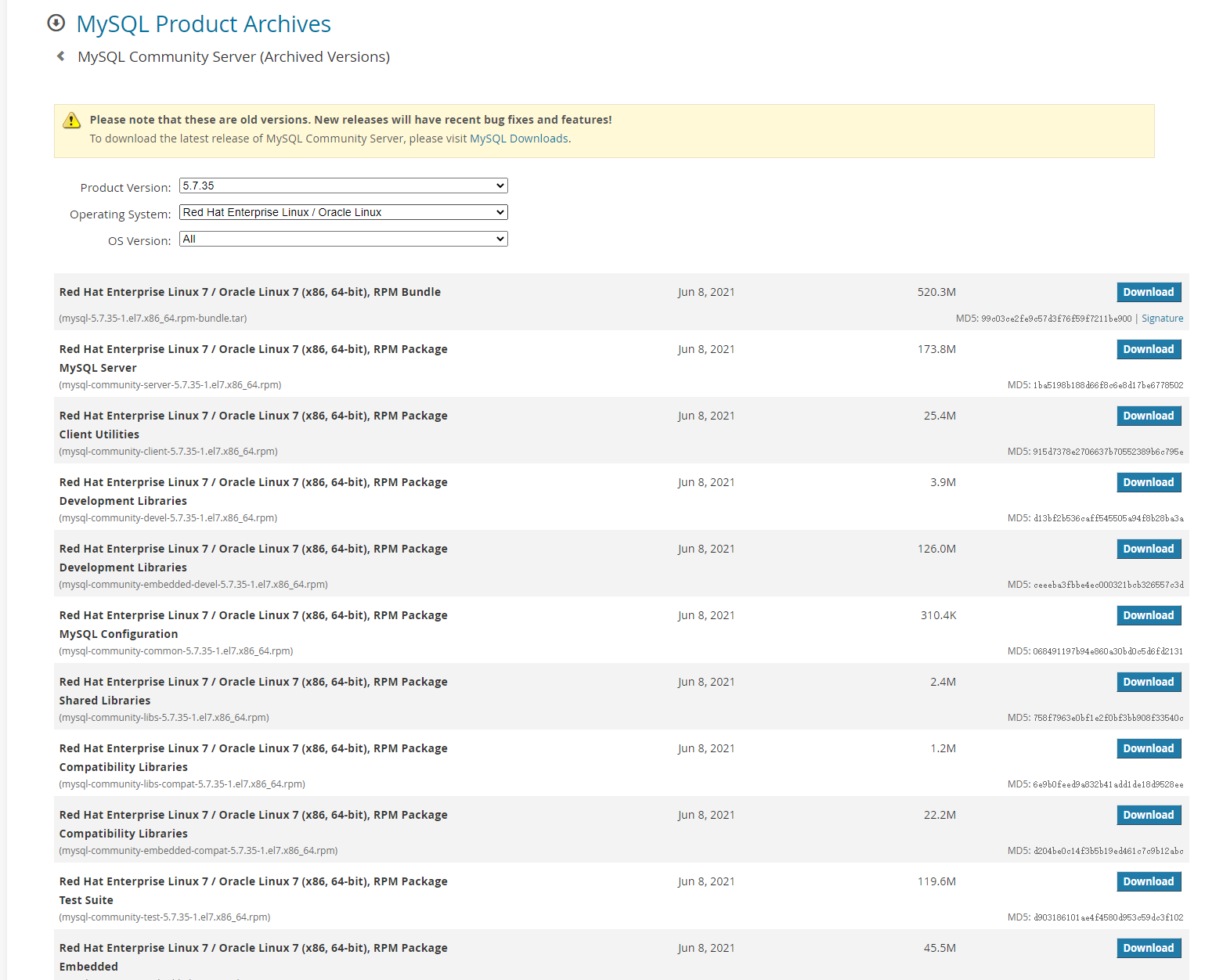The width and height of the screenshot is (1223, 980).
Task: Download the 1.2M Compatibility Libraries package
Action: tap(1149, 748)
